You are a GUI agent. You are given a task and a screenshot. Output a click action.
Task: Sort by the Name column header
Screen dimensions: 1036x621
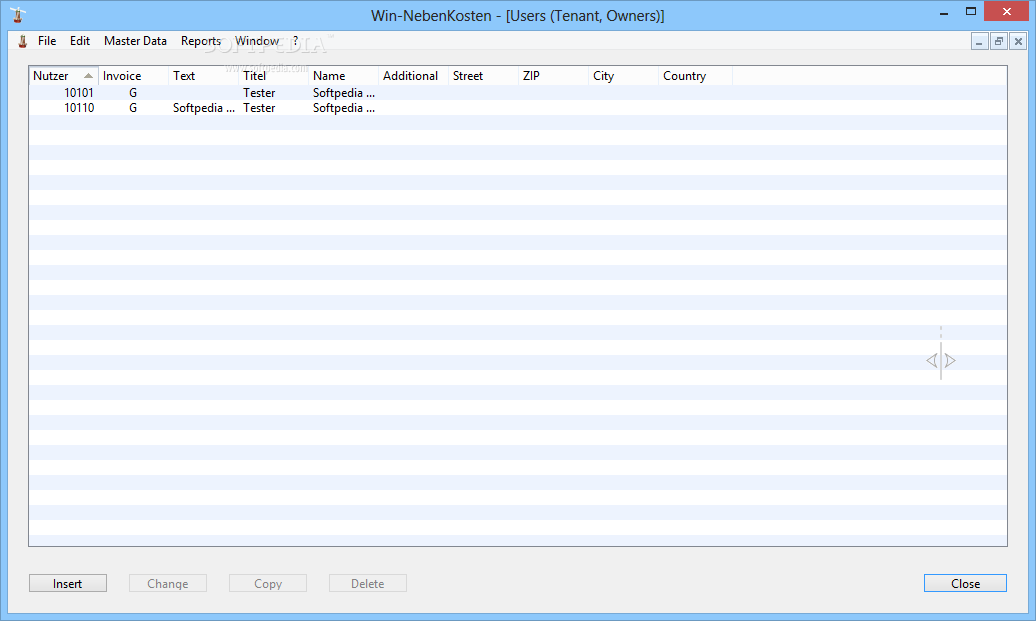[x=344, y=76]
